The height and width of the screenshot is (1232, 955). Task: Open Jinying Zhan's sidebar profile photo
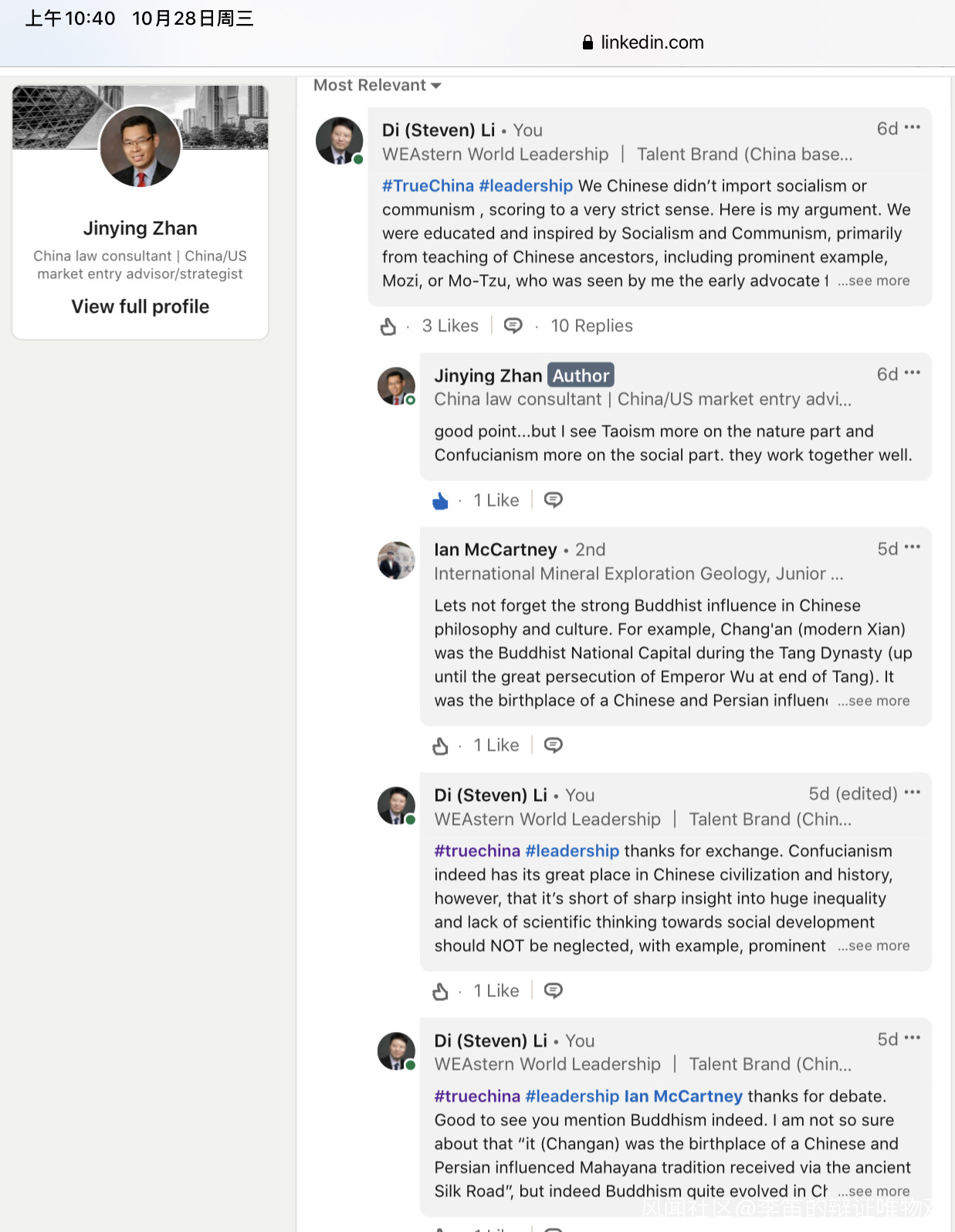[x=141, y=147]
